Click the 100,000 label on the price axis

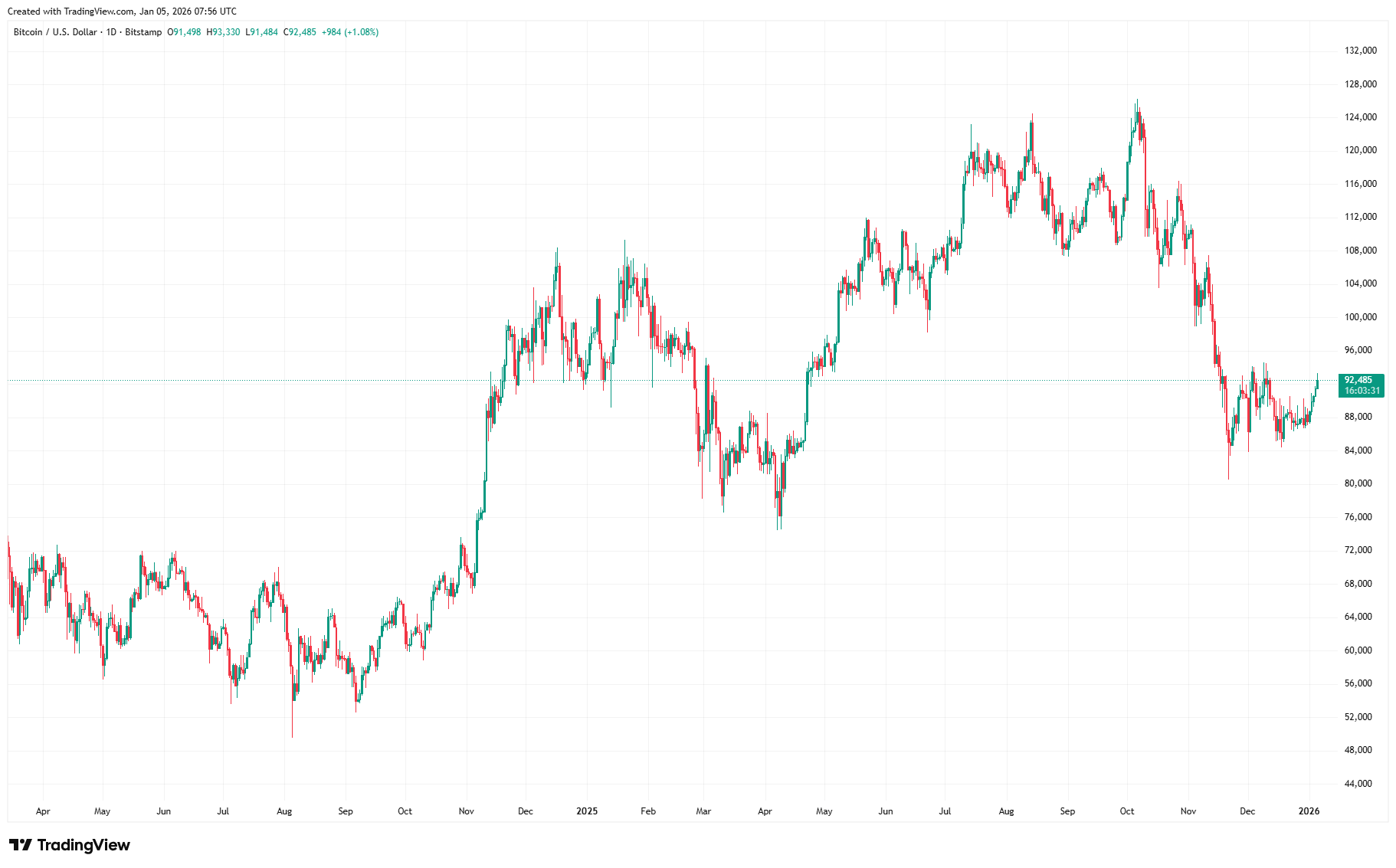click(x=1360, y=317)
